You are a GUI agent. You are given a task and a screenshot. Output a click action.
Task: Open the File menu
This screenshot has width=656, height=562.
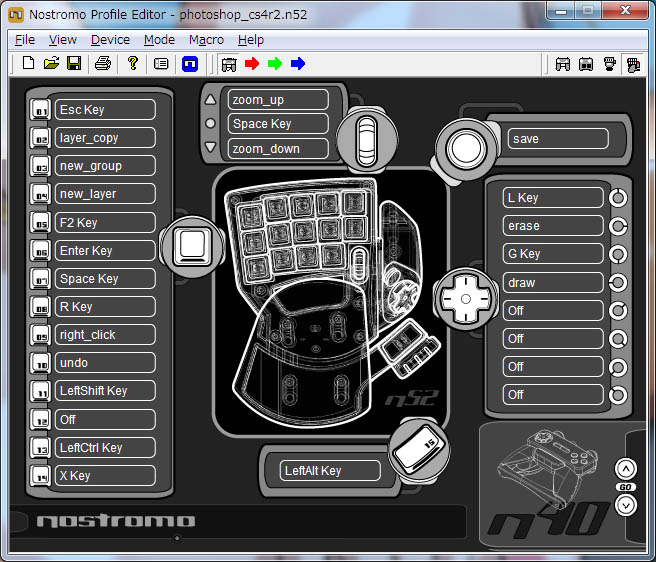coord(25,40)
